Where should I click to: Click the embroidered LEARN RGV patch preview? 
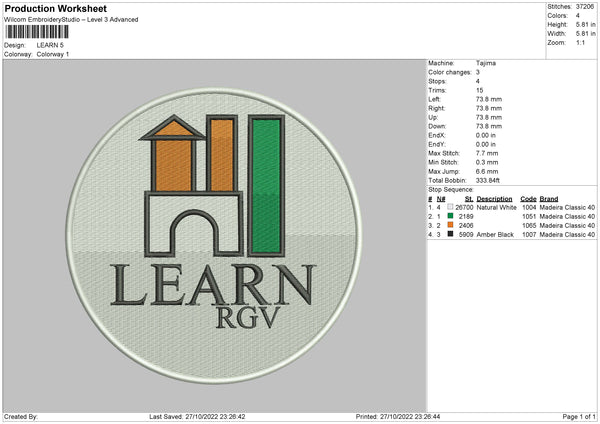(x=214, y=235)
